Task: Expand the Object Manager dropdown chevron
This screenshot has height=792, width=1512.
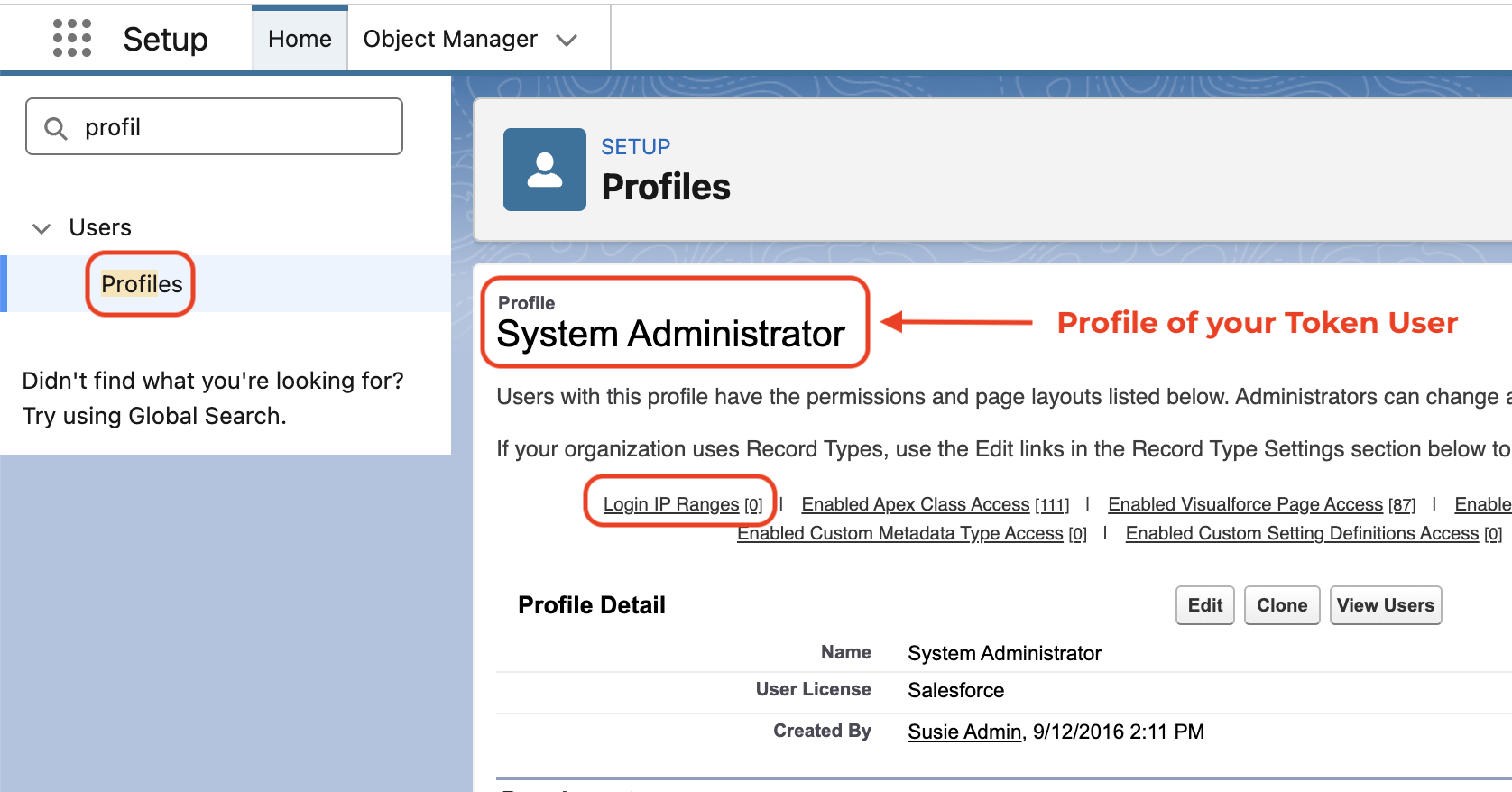Action: [567, 40]
